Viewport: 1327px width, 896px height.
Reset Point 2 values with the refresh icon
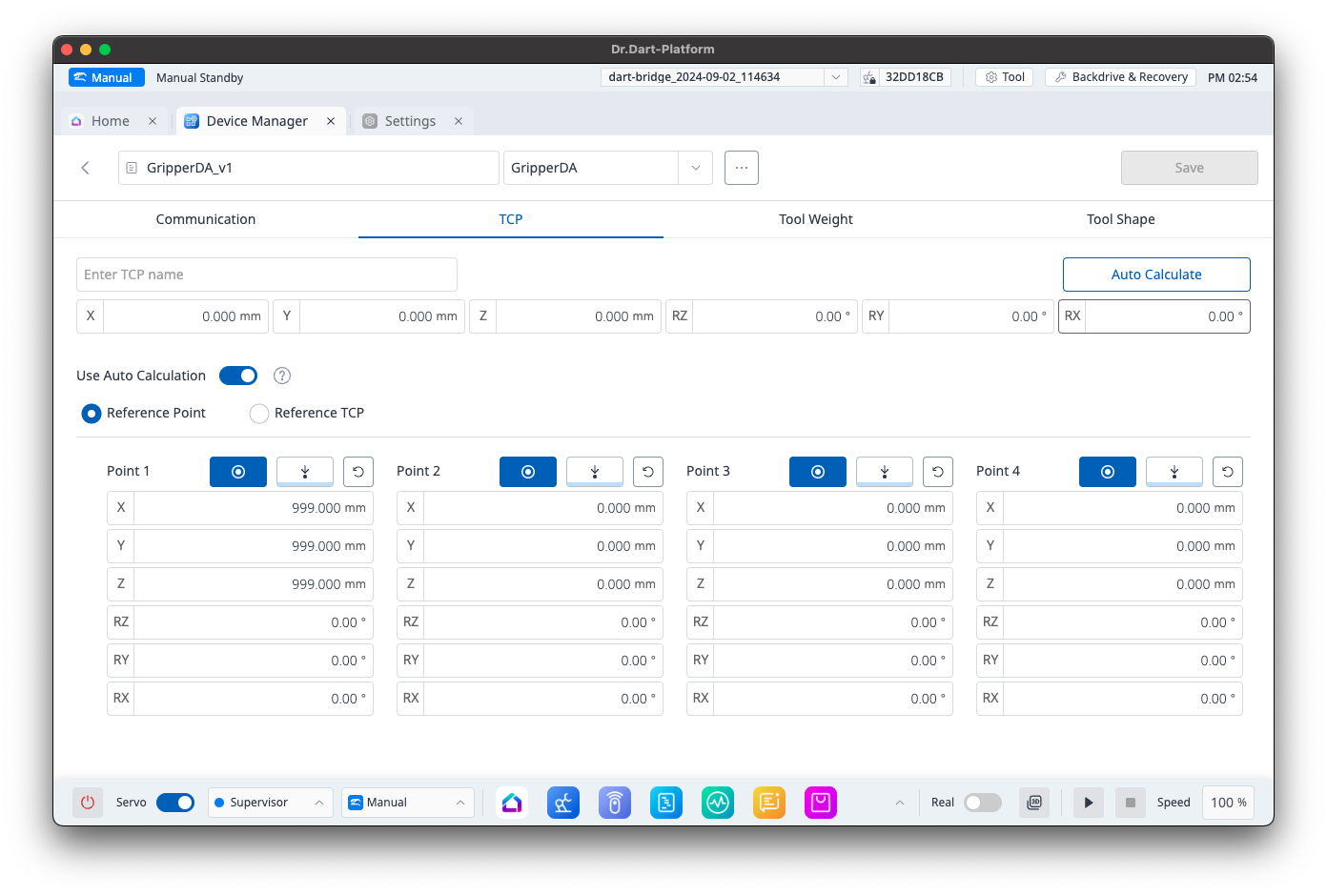648,472
